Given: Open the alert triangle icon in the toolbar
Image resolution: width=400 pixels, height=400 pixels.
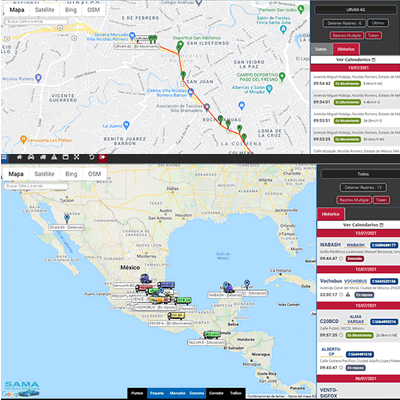Looking at the screenshot, I should click(x=54, y=157).
